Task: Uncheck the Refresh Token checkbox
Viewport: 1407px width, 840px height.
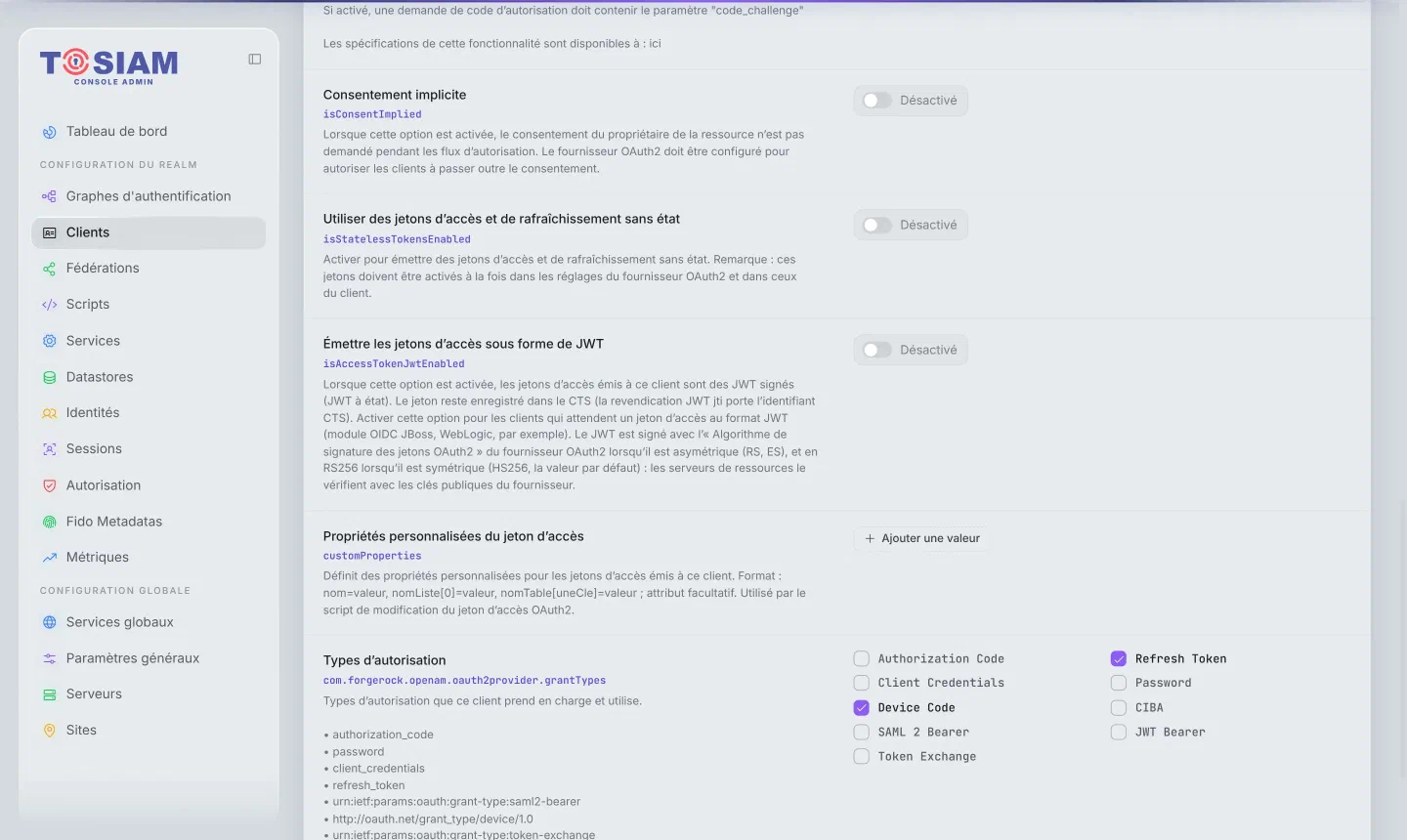Action: 1119,659
